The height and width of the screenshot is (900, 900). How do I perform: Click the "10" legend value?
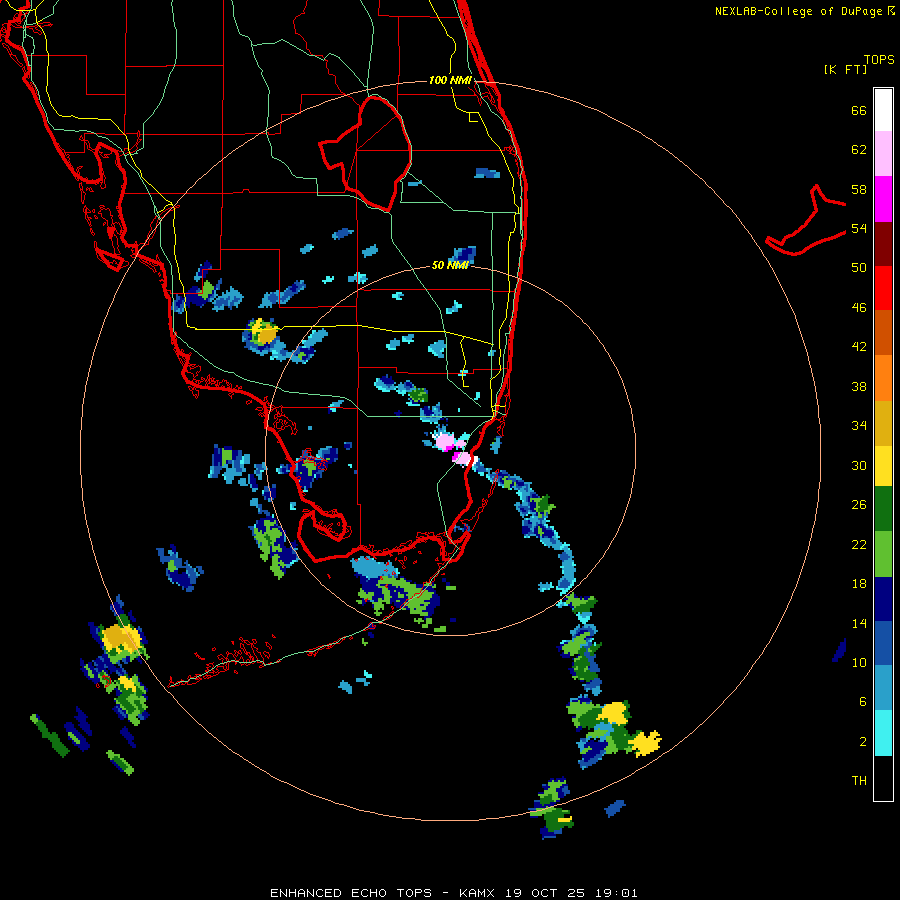tap(859, 662)
